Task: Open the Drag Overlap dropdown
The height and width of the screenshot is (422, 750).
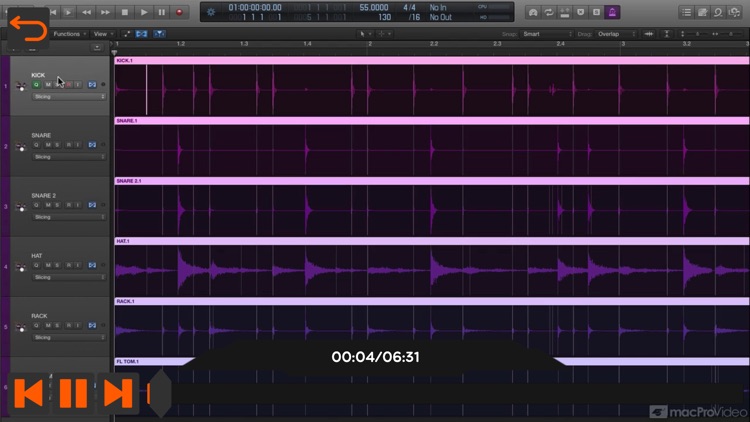Action: pos(617,34)
